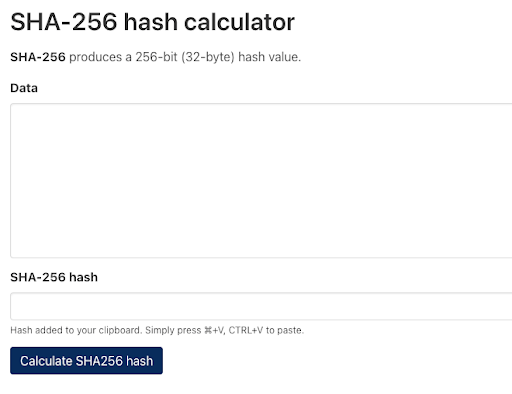Click the '(32-byte)' text in description

coord(208,57)
